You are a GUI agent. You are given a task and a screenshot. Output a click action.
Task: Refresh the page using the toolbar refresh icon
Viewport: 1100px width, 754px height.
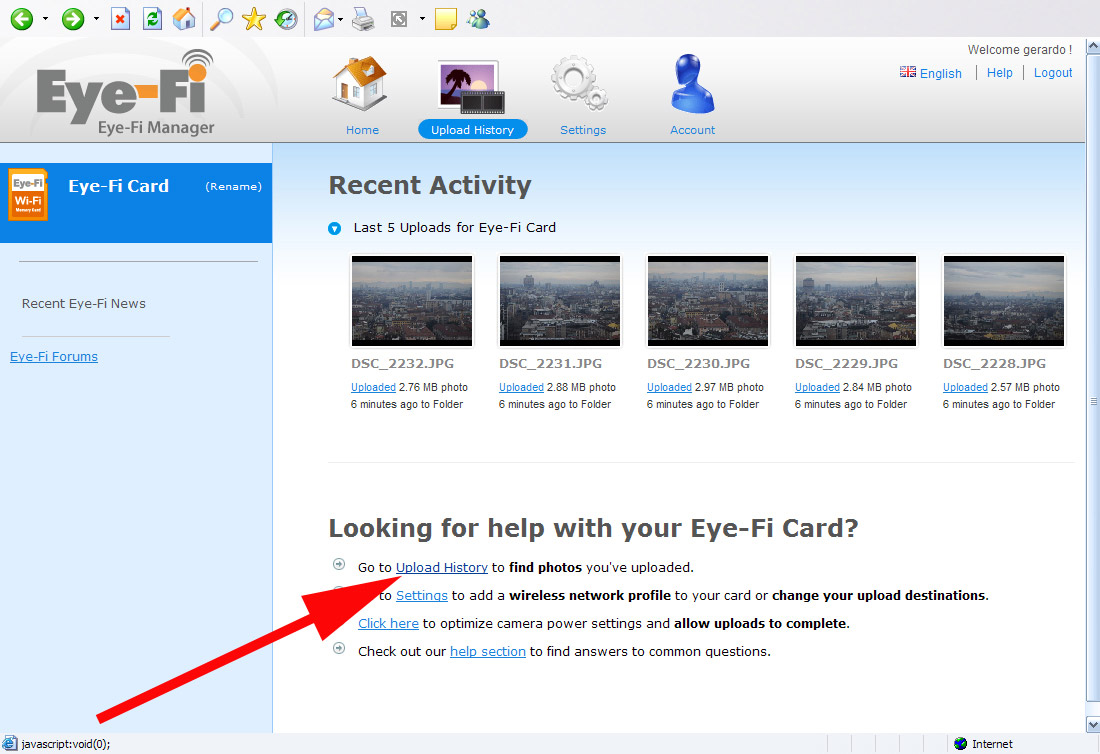152,19
